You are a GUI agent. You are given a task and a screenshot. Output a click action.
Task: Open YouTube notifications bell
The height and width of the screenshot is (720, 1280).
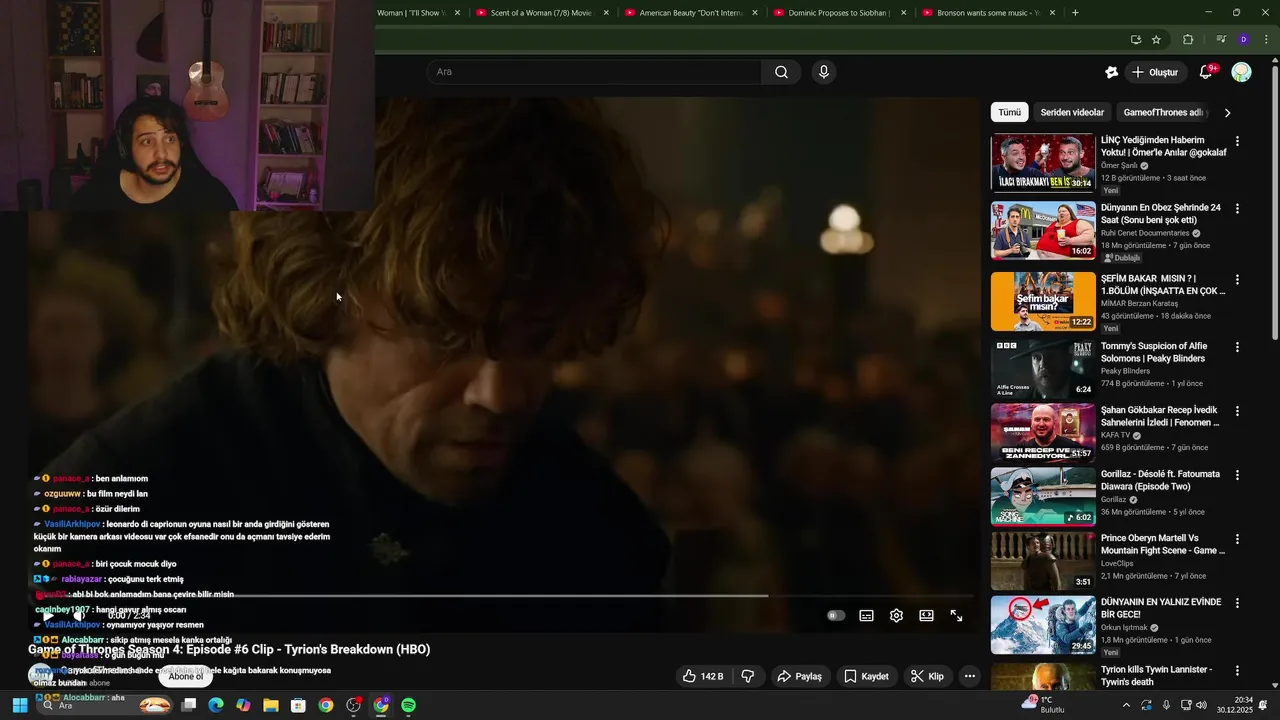1206,72
